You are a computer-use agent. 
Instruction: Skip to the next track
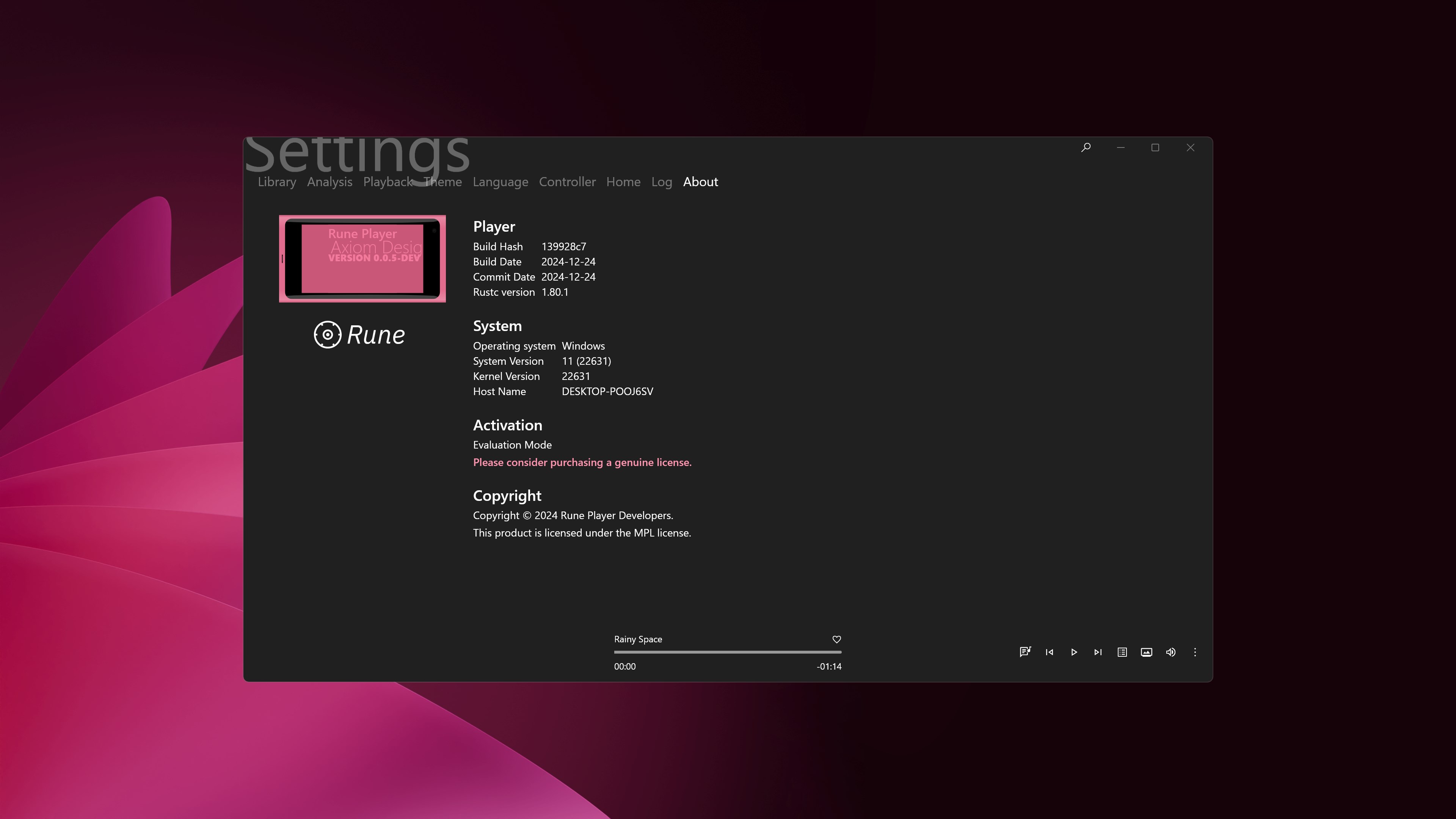1098,652
